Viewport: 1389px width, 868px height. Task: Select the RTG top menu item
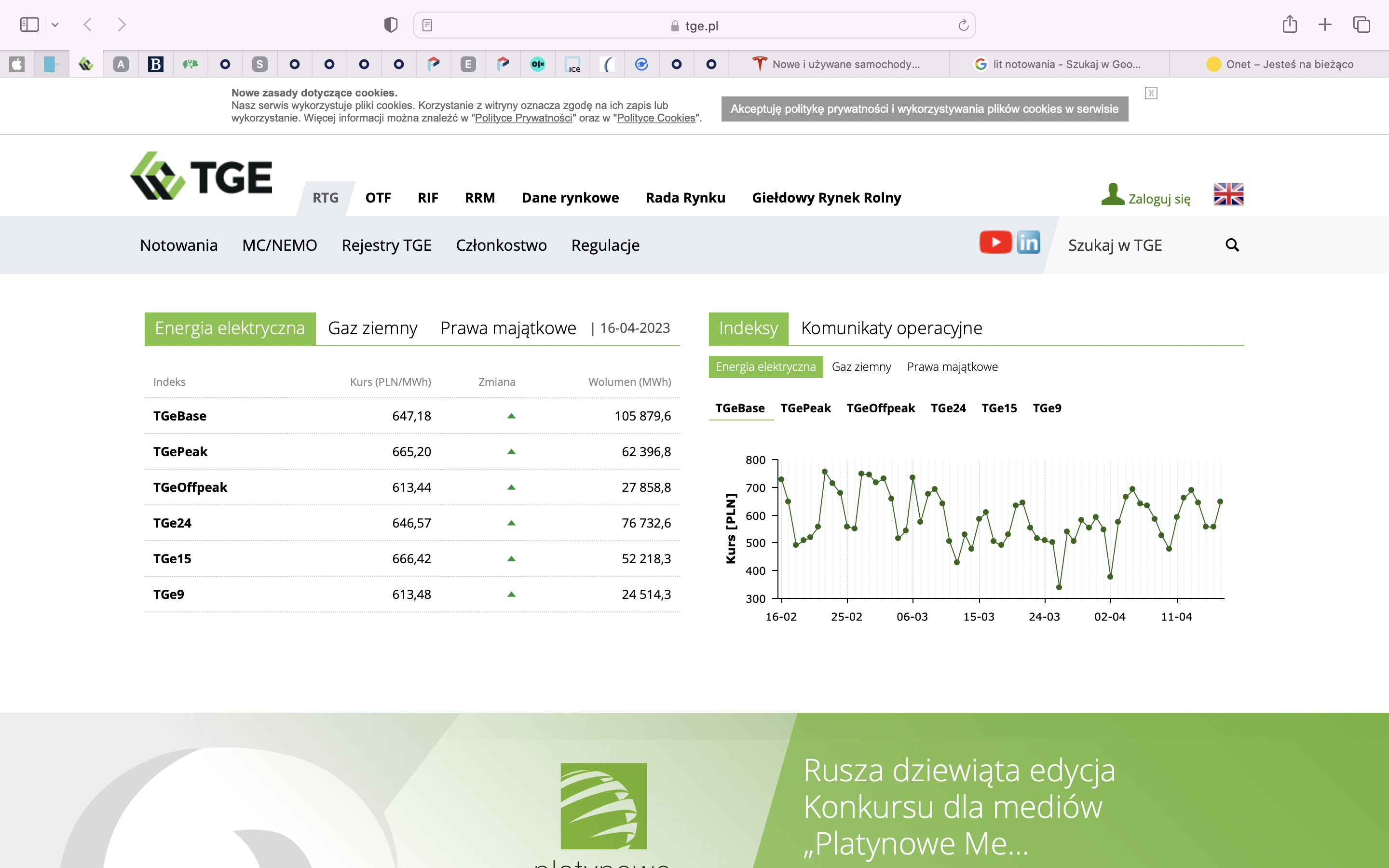[326, 198]
